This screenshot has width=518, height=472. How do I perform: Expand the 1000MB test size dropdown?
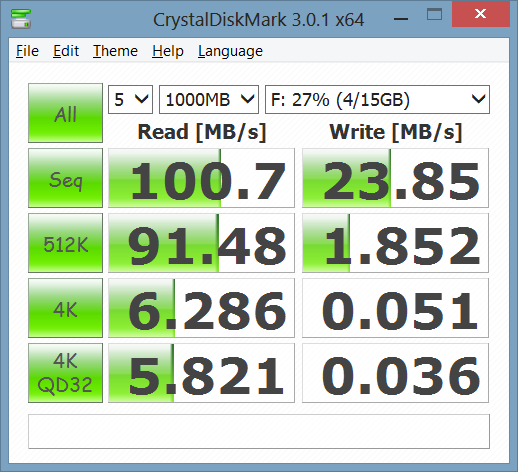point(209,100)
